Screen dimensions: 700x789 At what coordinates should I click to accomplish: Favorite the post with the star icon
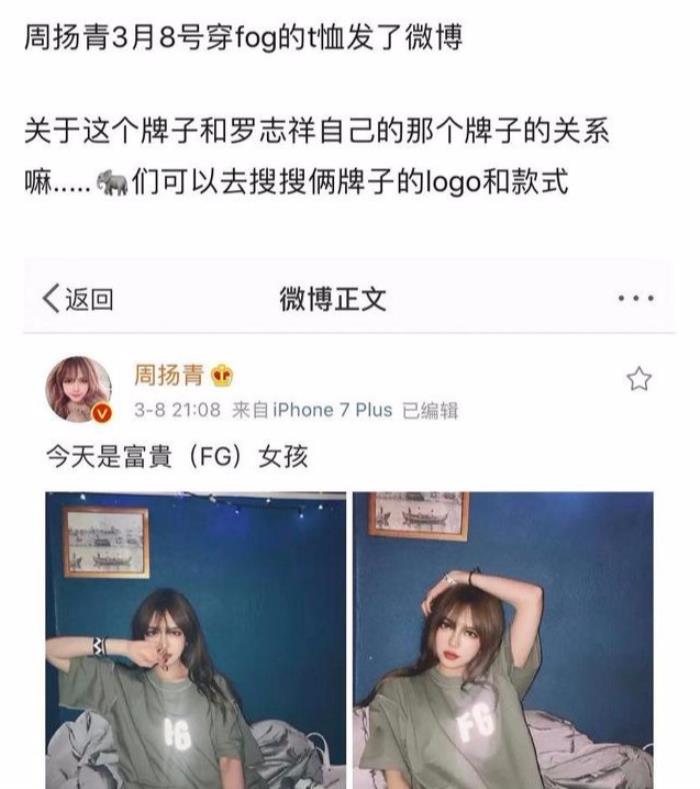coord(639,379)
